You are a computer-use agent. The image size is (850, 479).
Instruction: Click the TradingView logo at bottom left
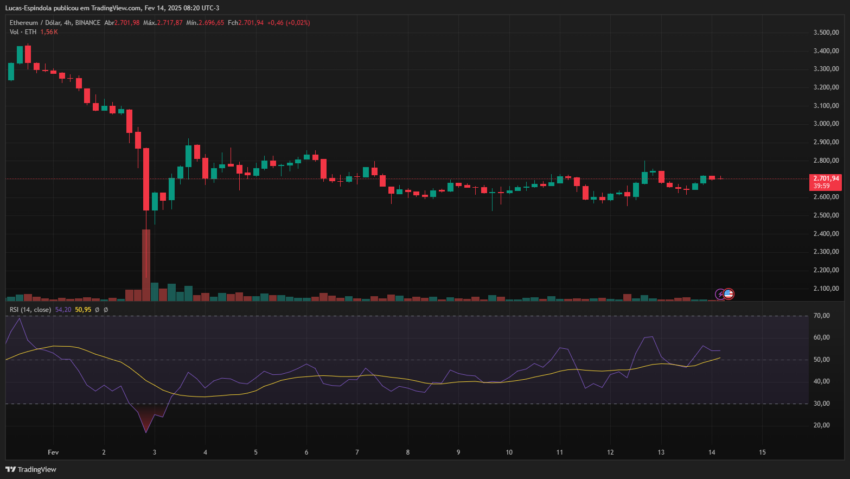tap(31, 469)
